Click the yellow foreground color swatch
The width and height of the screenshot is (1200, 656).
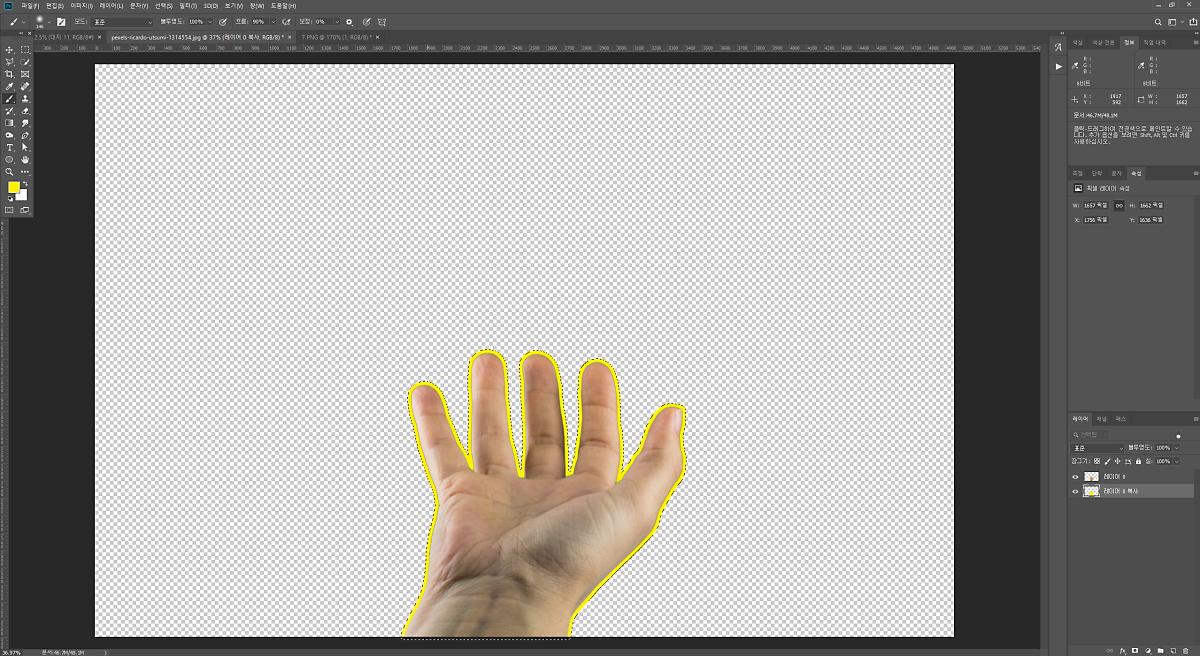[x=14, y=187]
